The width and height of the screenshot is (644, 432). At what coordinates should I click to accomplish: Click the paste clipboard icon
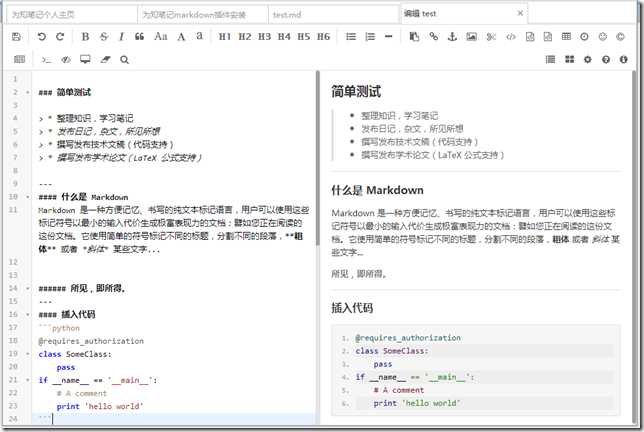[x=414, y=37]
